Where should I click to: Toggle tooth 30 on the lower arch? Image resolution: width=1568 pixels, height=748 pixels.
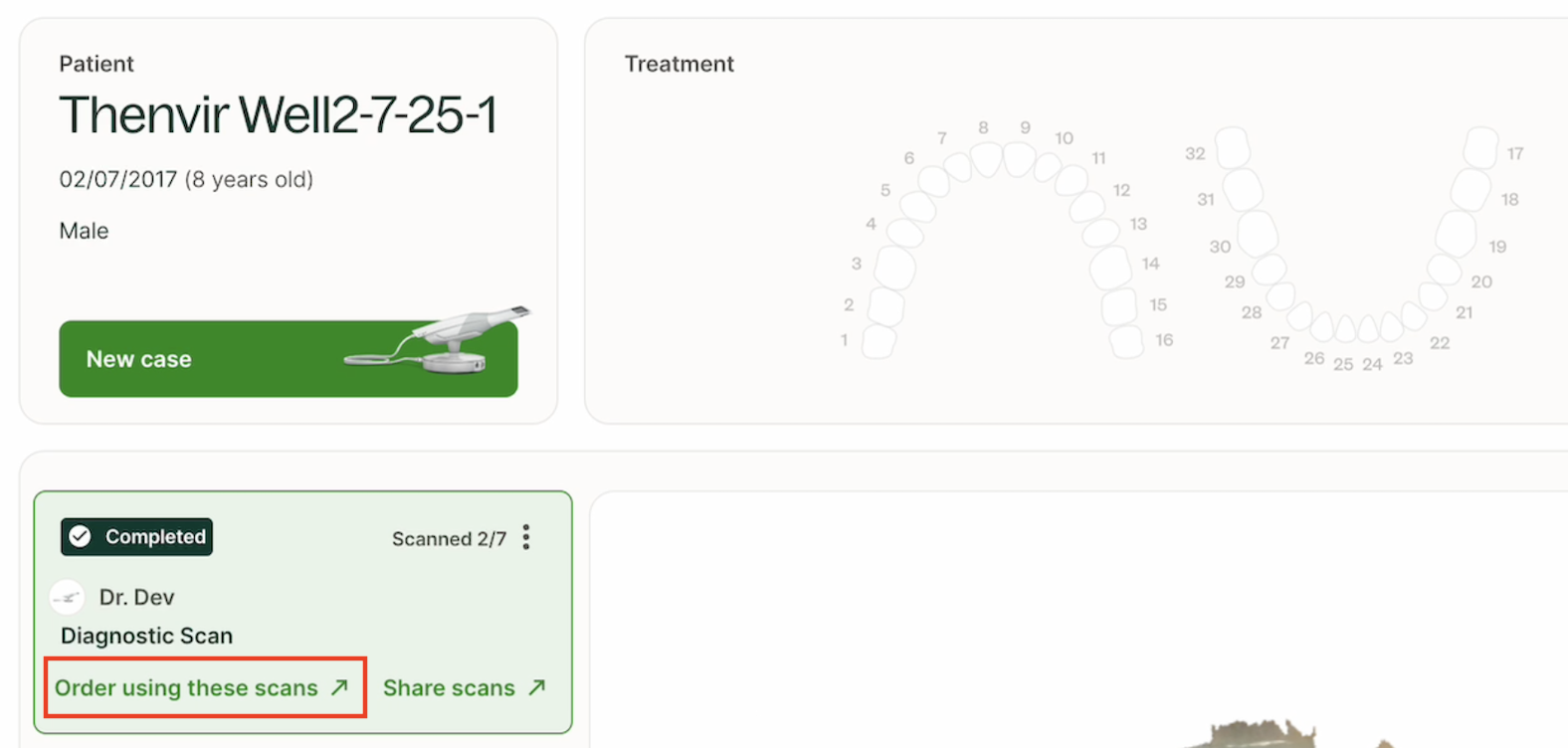click(1258, 234)
